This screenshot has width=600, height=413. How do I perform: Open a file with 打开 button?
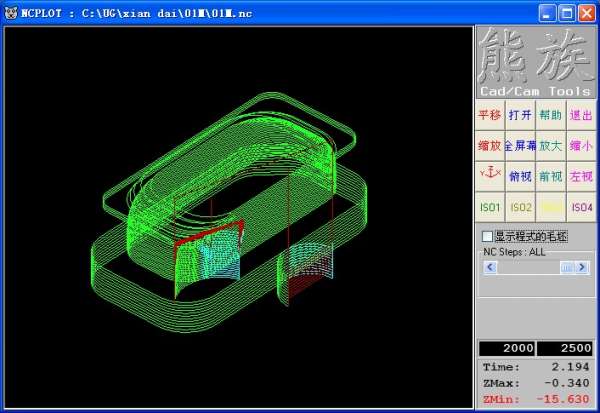pyautogui.click(x=520, y=115)
